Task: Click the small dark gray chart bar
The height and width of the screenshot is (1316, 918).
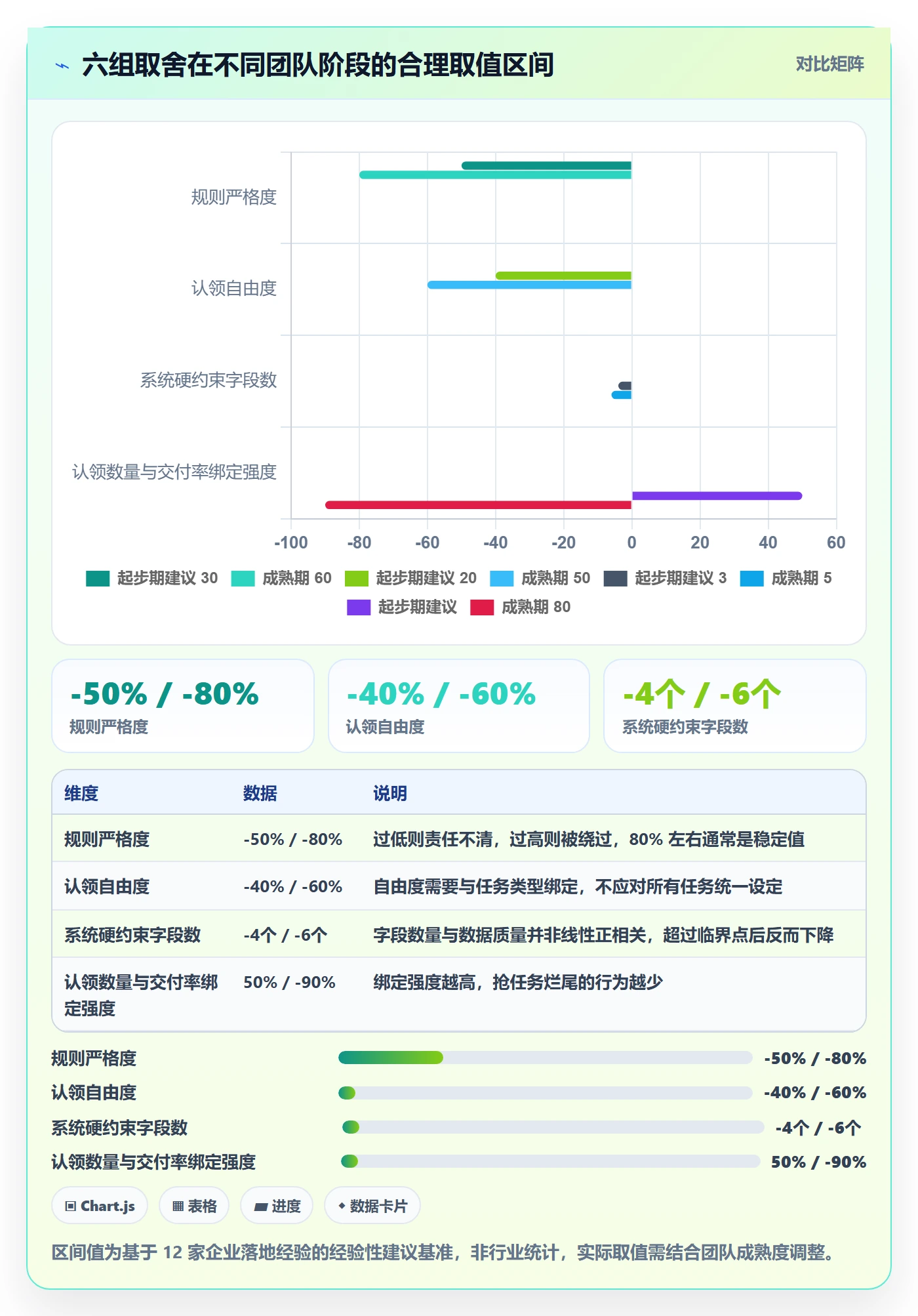Action: pos(625,386)
